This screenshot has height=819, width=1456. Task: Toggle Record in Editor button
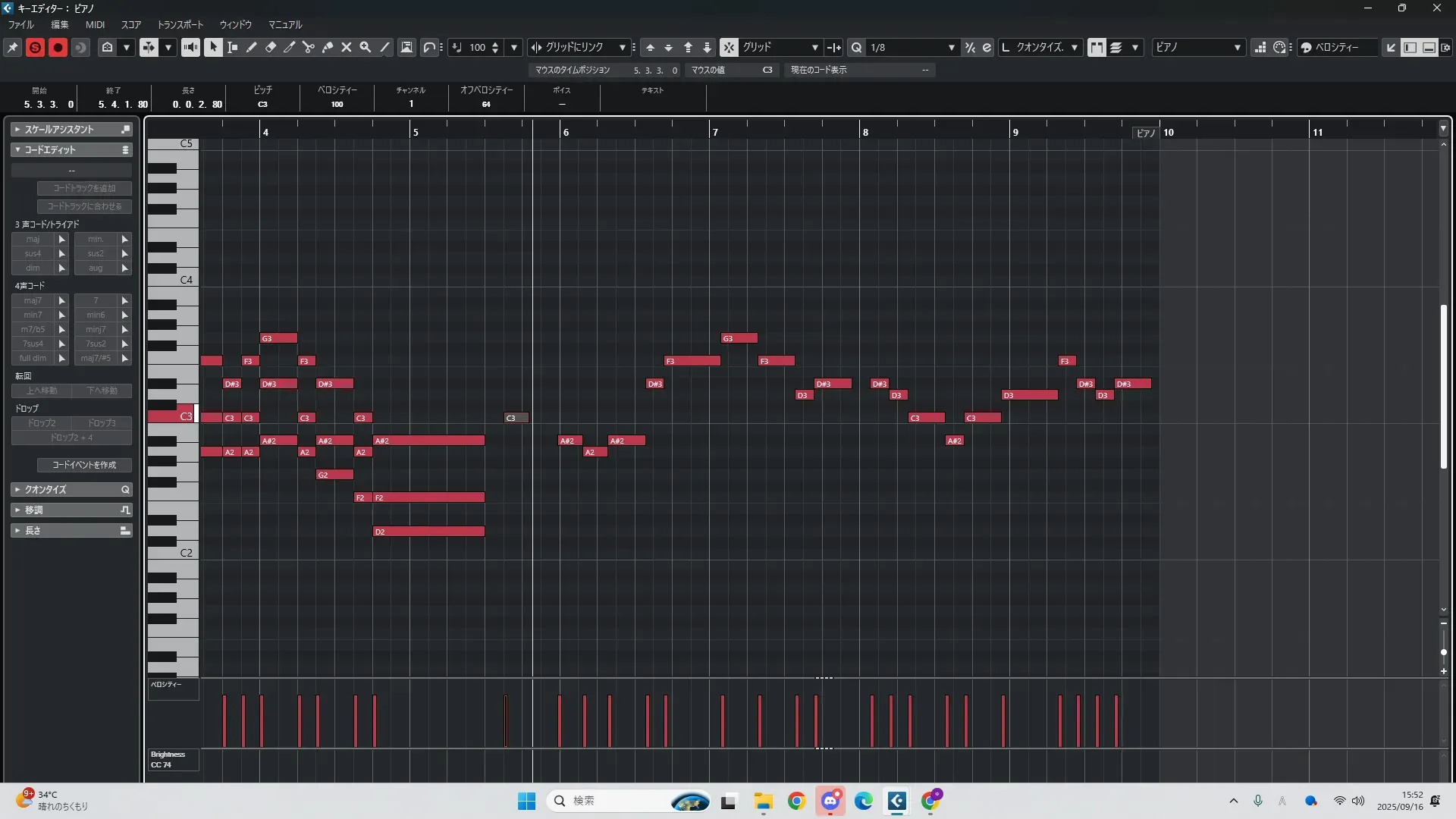58,47
